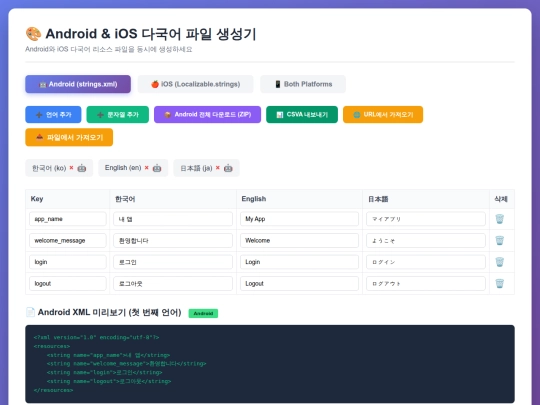Remove 日本語 (ja) language with red x
The width and height of the screenshot is (540, 405).
click(218, 168)
